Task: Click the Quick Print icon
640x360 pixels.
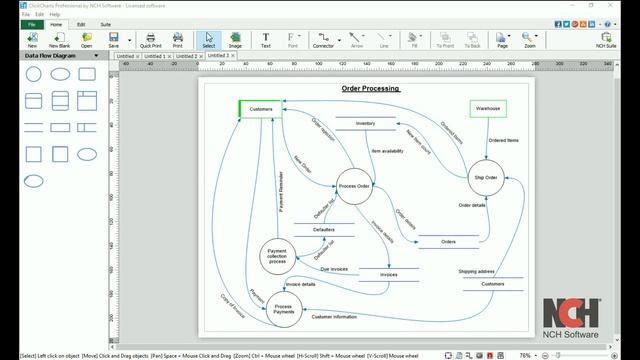Action: [151, 40]
